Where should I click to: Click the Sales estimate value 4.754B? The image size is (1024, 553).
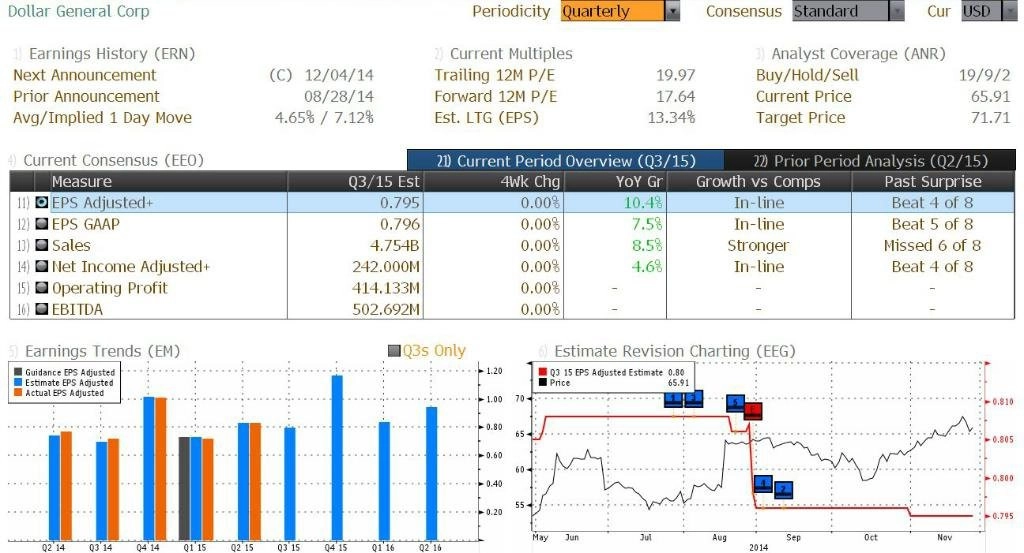(394, 245)
